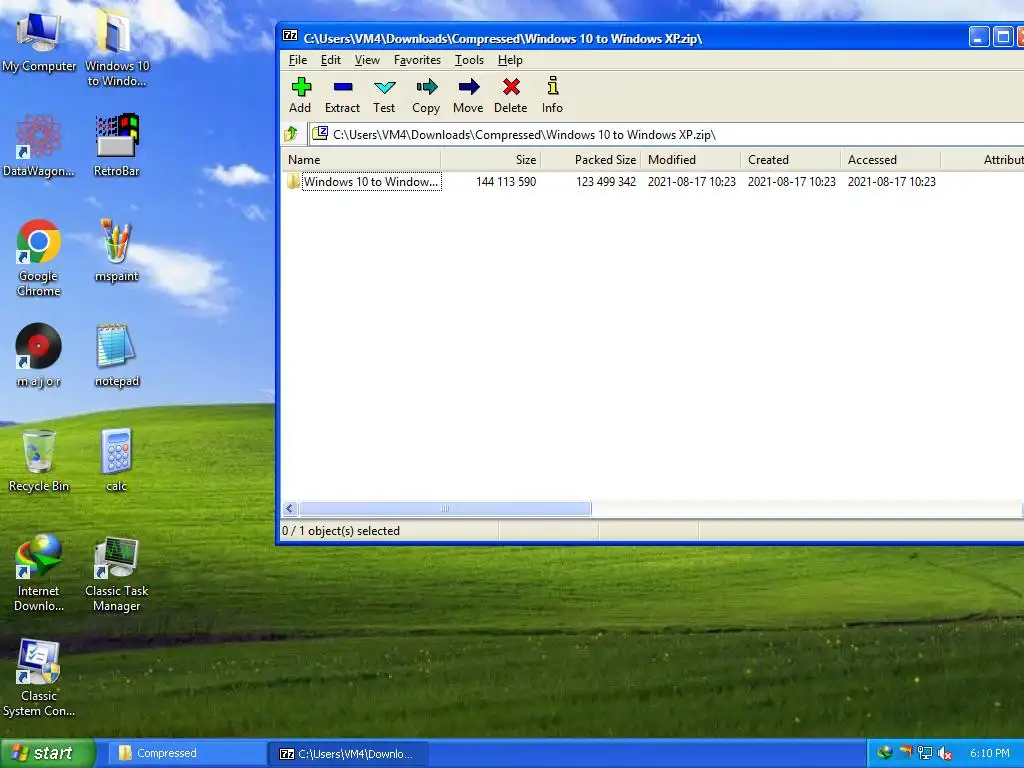The image size is (1024, 768).
Task: Click the orange flag tray icon
Action: point(906,753)
